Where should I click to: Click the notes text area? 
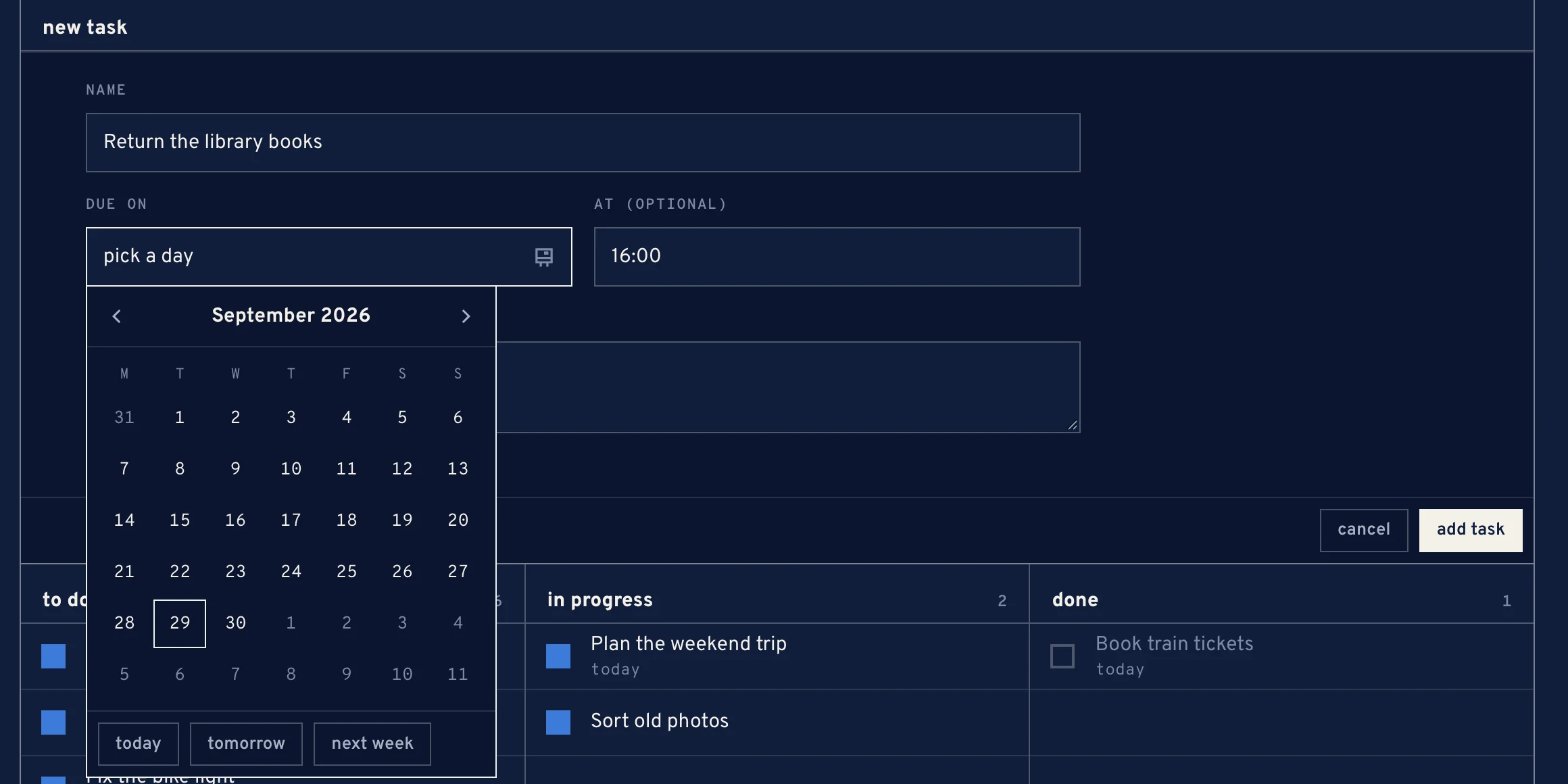pyautogui.click(x=788, y=387)
